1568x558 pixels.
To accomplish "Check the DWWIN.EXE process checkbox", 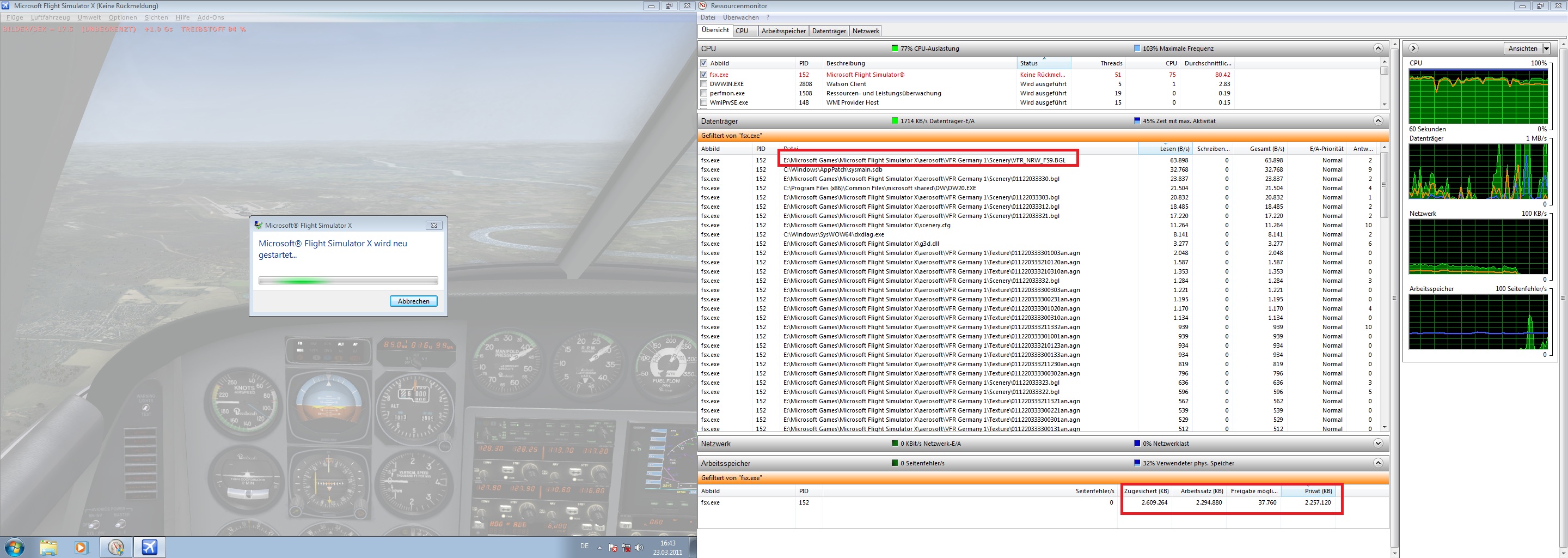I will (x=703, y=84).
